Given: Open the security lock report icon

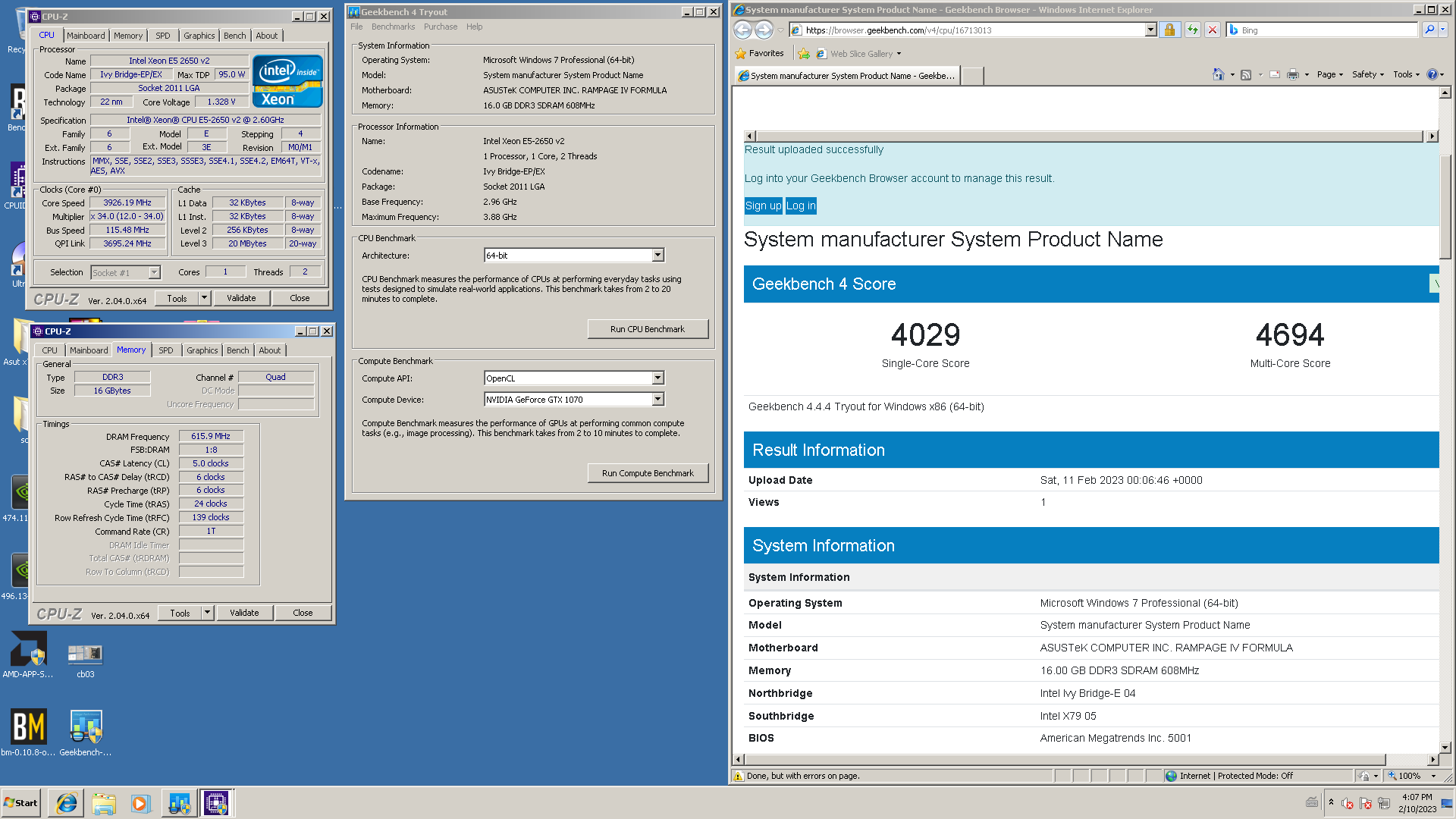Looking at the screenshot, I should [x=1169, y=30].
